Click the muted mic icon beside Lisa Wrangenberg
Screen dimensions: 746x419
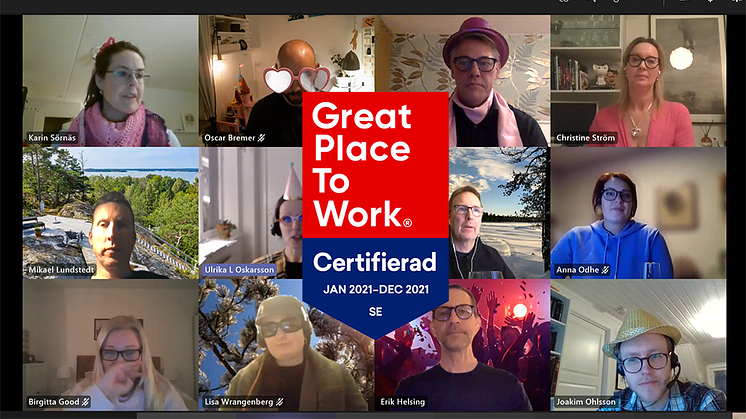(280, 402)
